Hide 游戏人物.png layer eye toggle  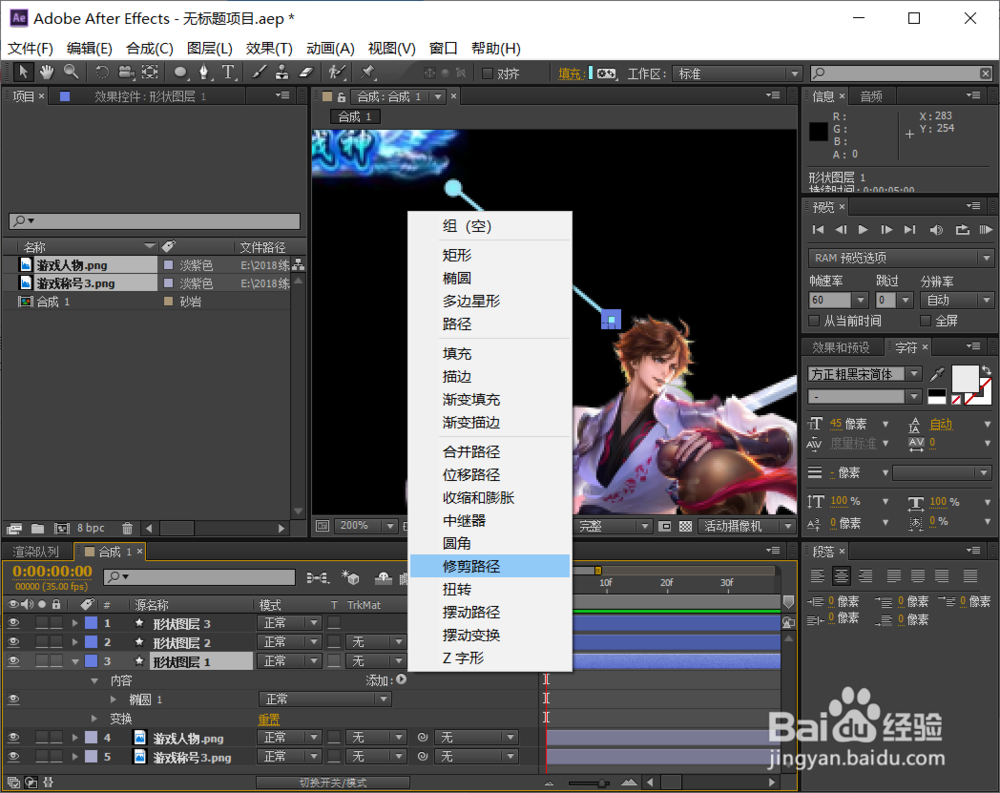coord(13,737)
